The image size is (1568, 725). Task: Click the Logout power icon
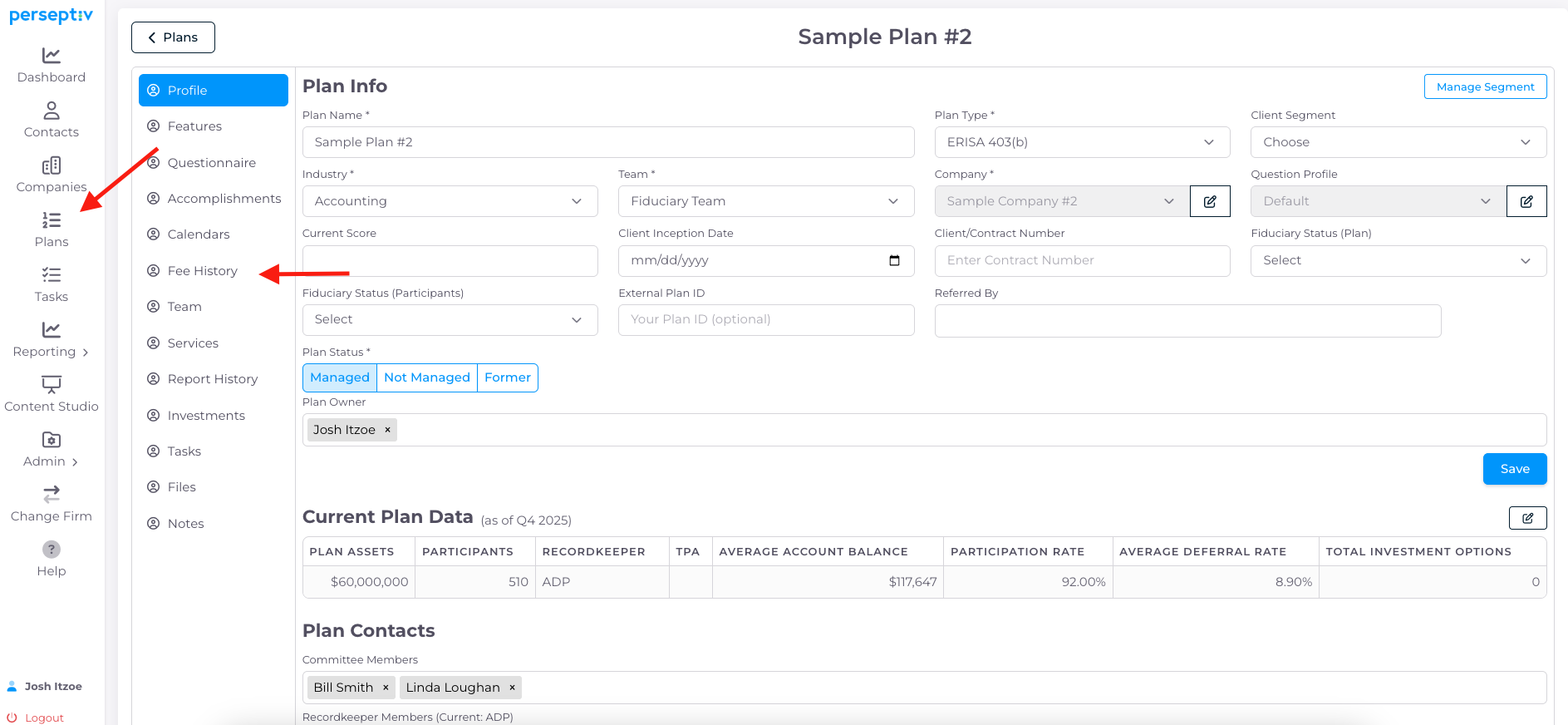pos(12,718)
